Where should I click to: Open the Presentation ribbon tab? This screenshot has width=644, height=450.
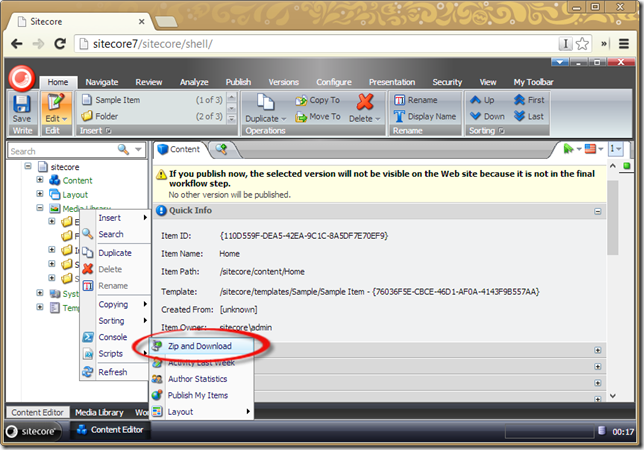392,82
